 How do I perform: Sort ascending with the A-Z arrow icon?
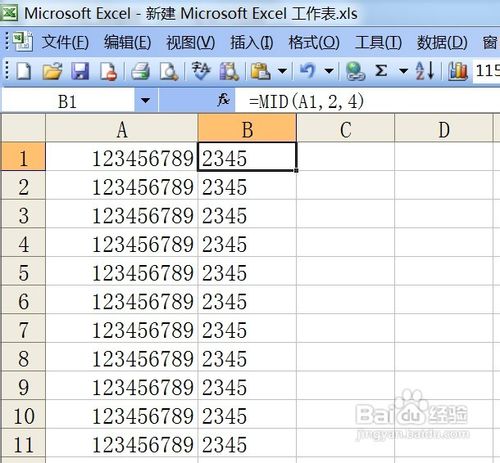click(425, 71)
